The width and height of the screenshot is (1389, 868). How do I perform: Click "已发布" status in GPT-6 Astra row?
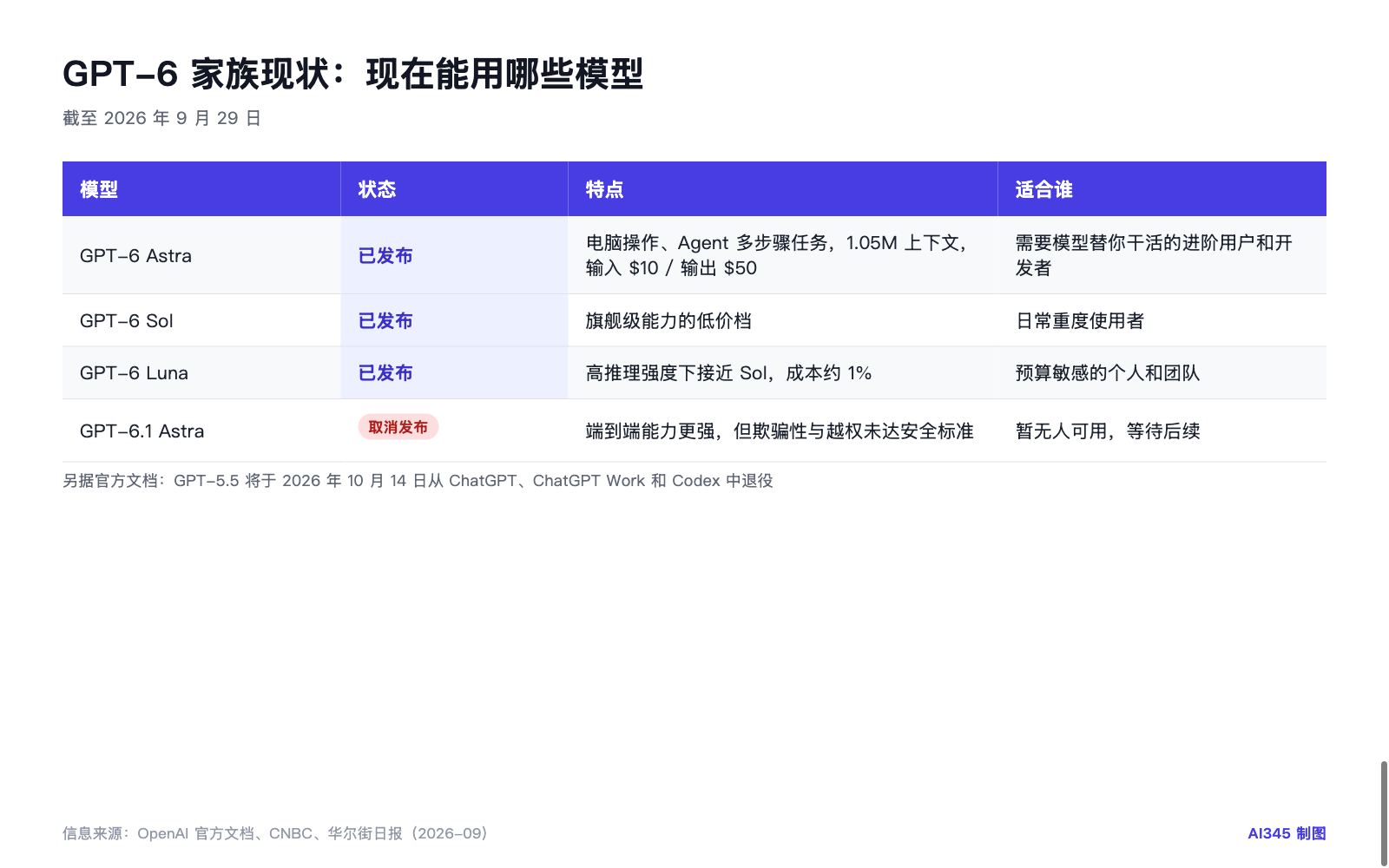tap(385, 255)
